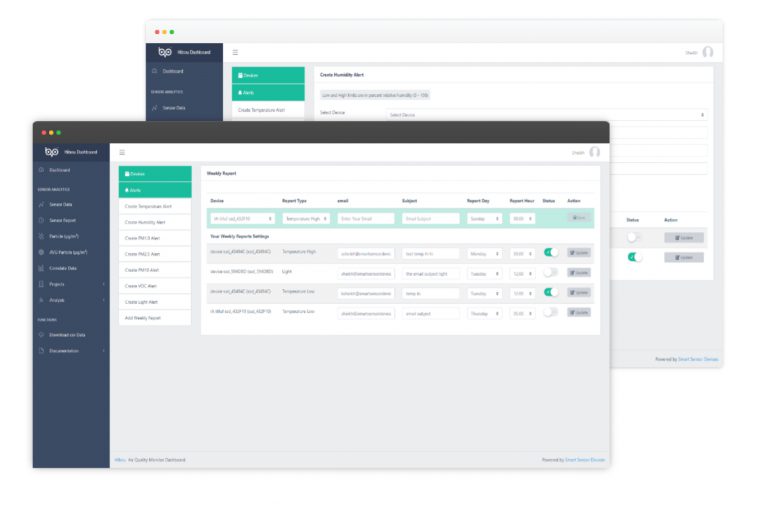Screen dimensions: 768x512
Task: Click the Sensor Report icon in sidebar
Action: (41, 220)
